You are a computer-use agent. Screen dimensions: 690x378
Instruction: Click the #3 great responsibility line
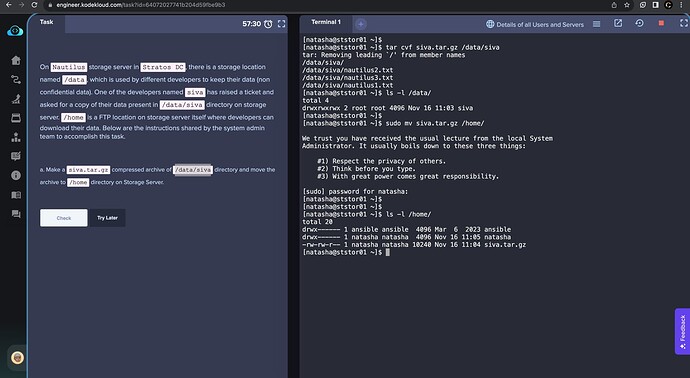click(408, 176)
